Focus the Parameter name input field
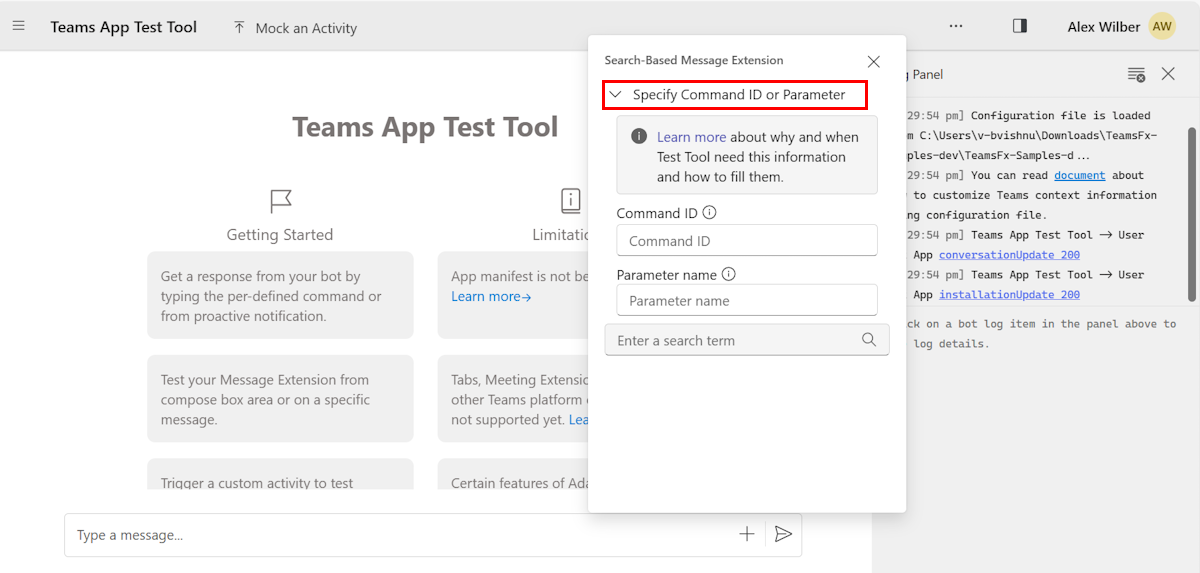The width and height of the screenshot is (1200, 573). pyautogui.click(x=747, y=300)
